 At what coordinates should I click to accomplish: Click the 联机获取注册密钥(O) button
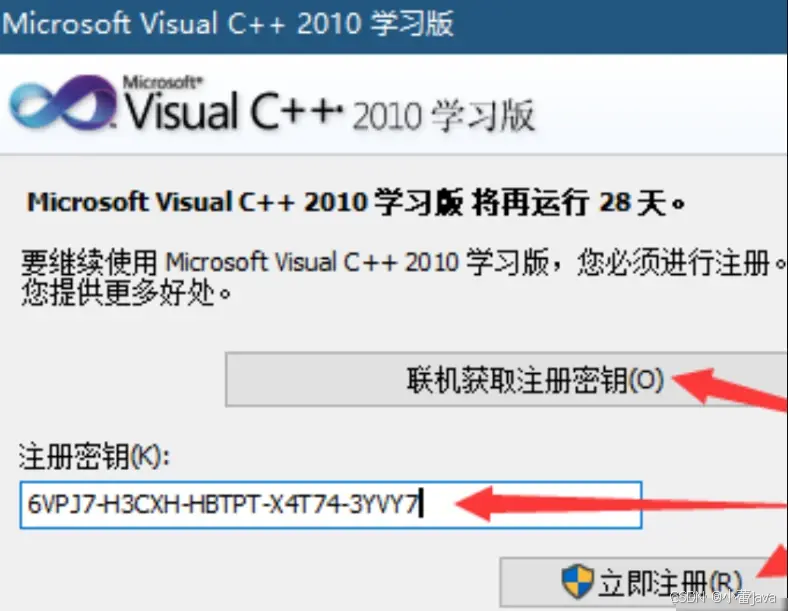(507, 379)
